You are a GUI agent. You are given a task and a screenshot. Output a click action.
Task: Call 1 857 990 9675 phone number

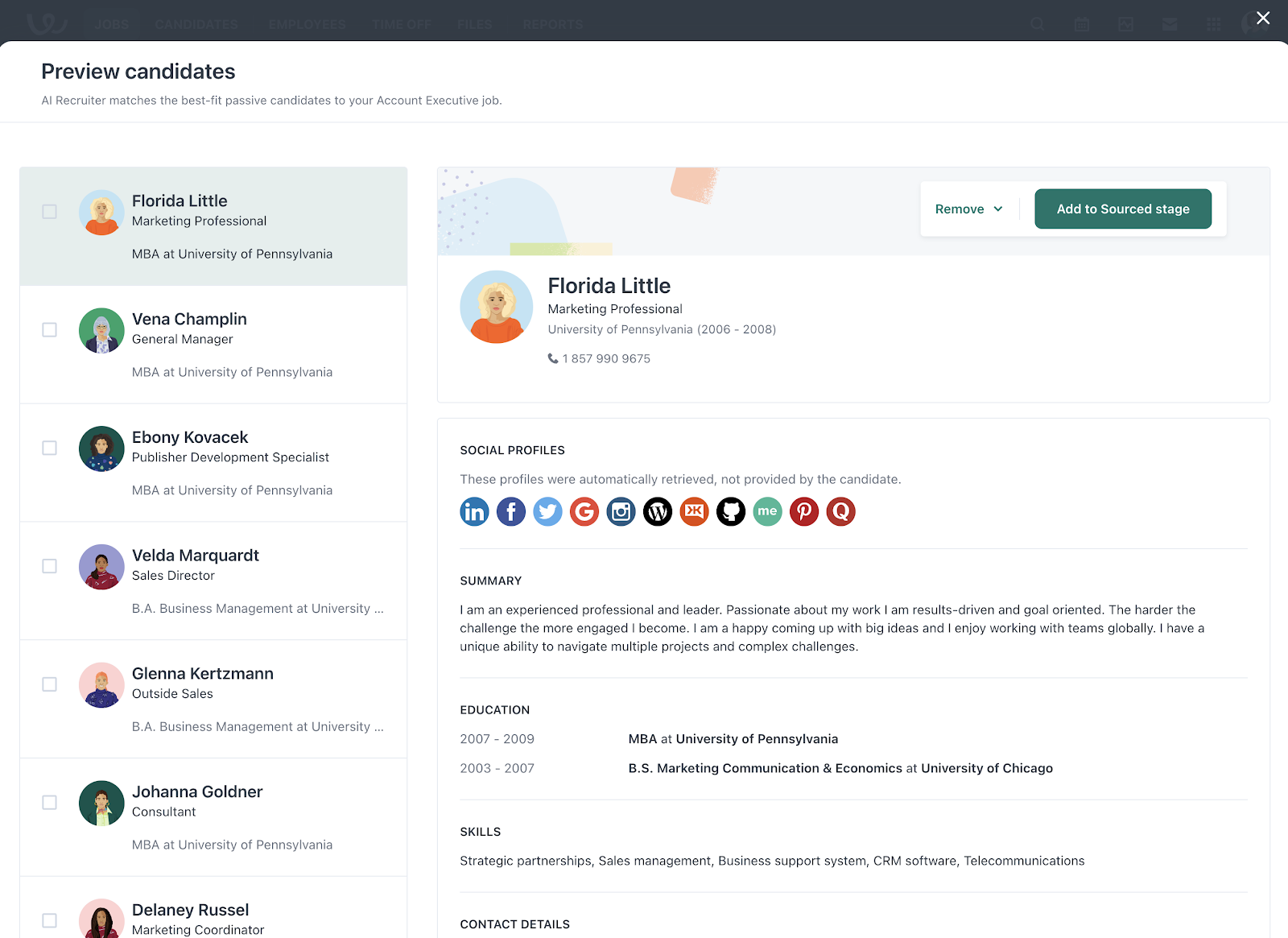click(606, 358)
